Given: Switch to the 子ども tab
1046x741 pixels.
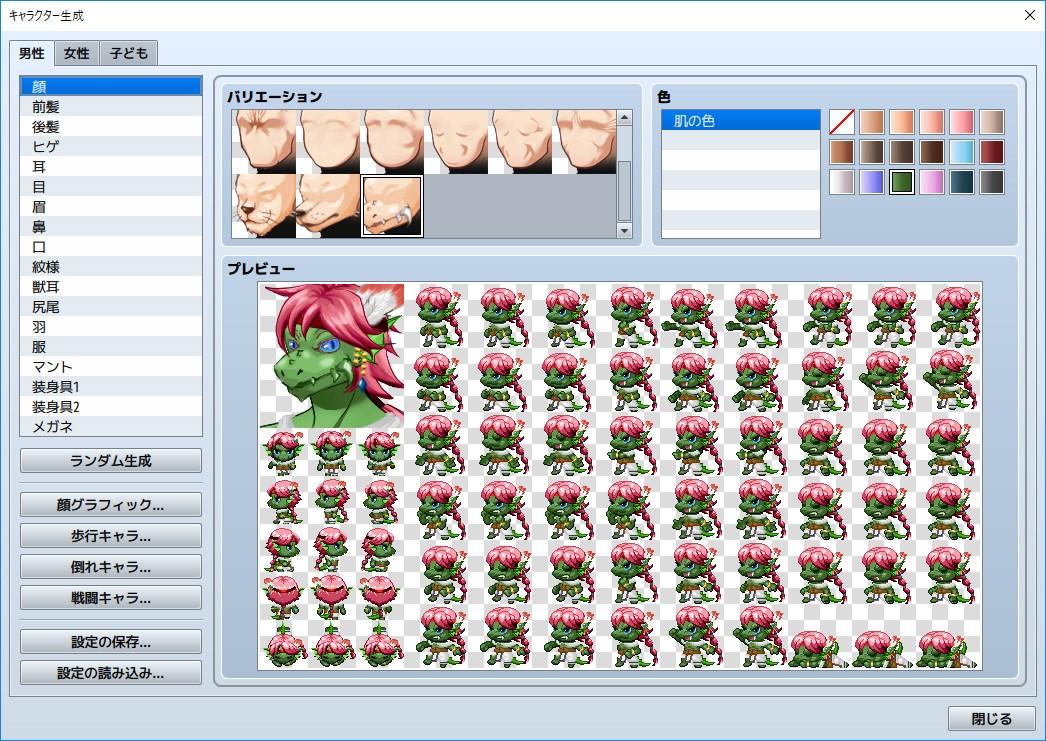Looking at the screenshot, I should (128, 53).
